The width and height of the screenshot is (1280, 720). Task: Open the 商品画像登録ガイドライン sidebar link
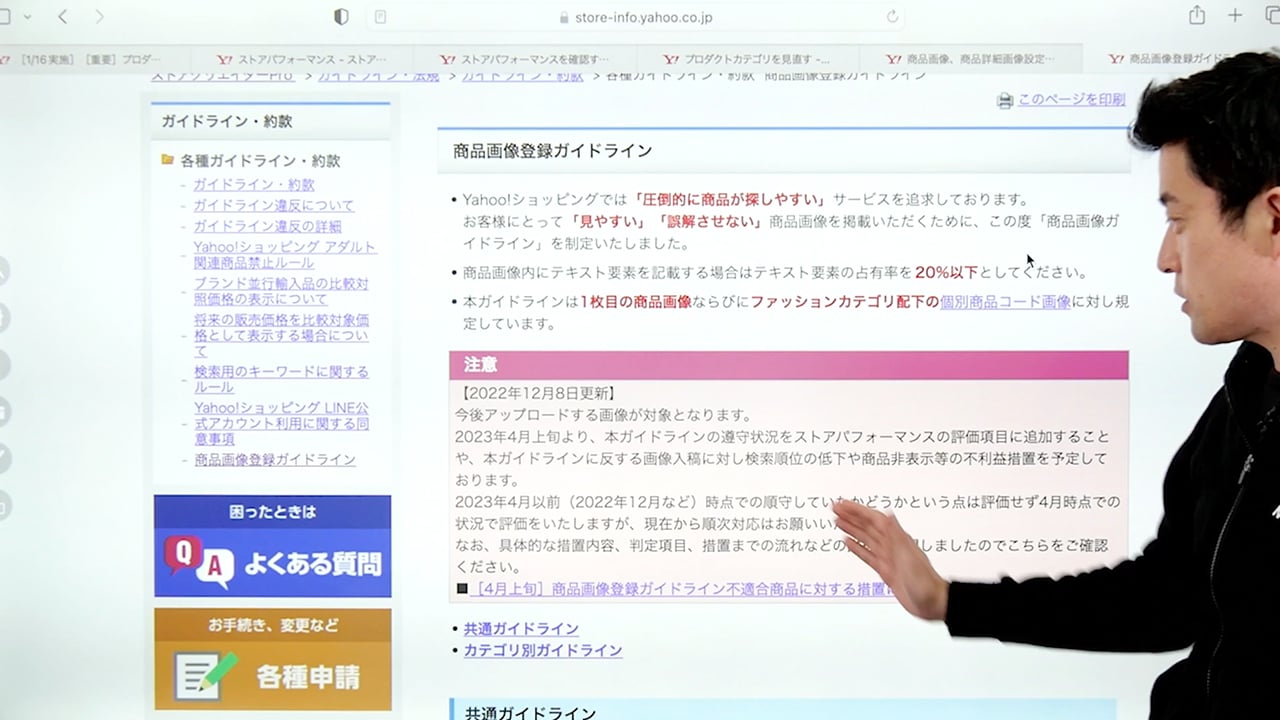pos(275,460)
